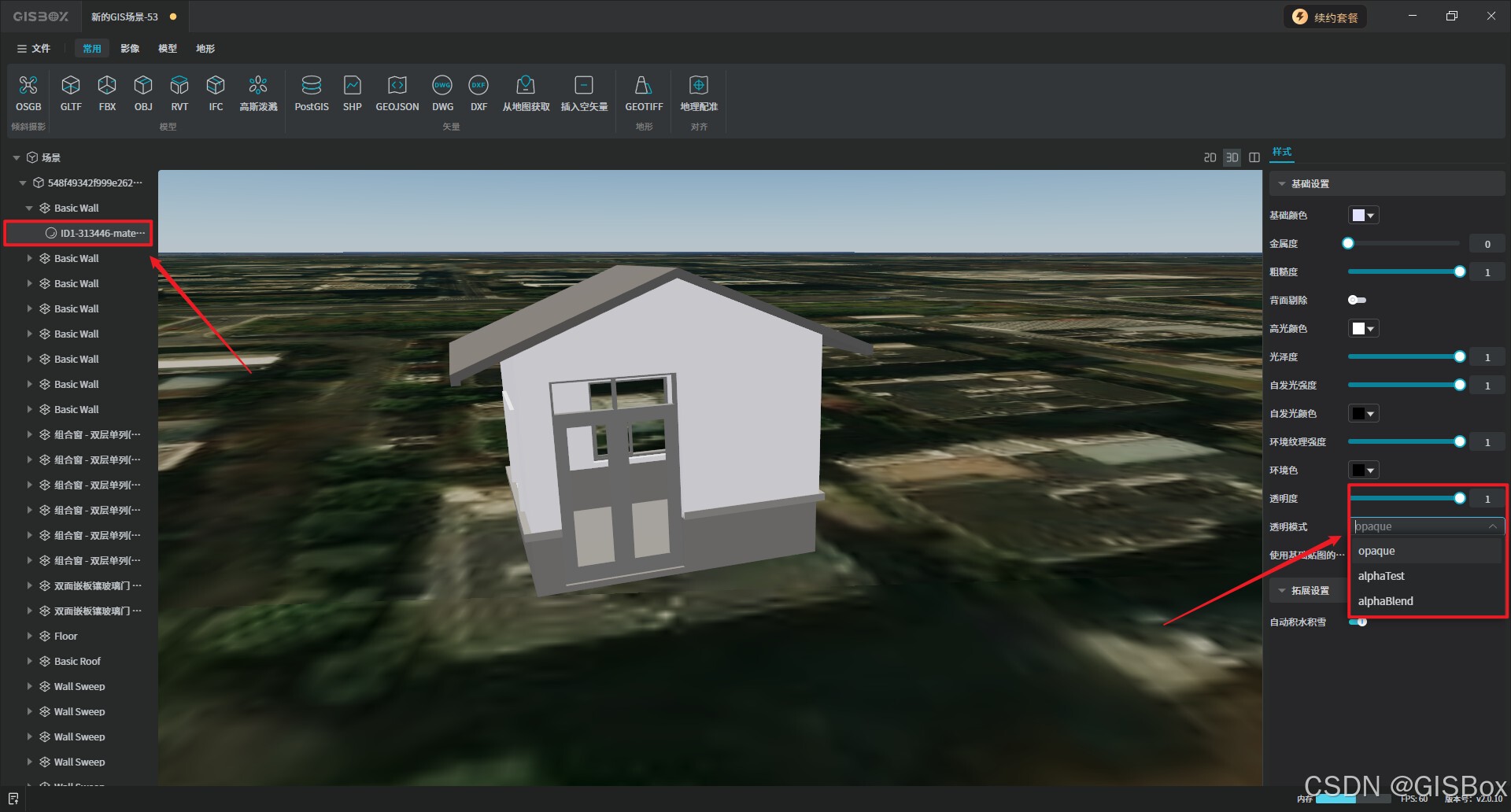This screenshot has width=1511, height=812.
Task: Open the 高光颜色 color picker
Action: coord(1364,328)
